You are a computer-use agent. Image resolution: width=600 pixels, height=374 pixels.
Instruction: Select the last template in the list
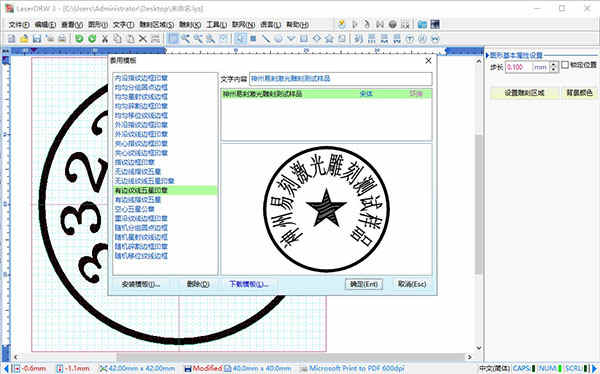tap(141, 256)
